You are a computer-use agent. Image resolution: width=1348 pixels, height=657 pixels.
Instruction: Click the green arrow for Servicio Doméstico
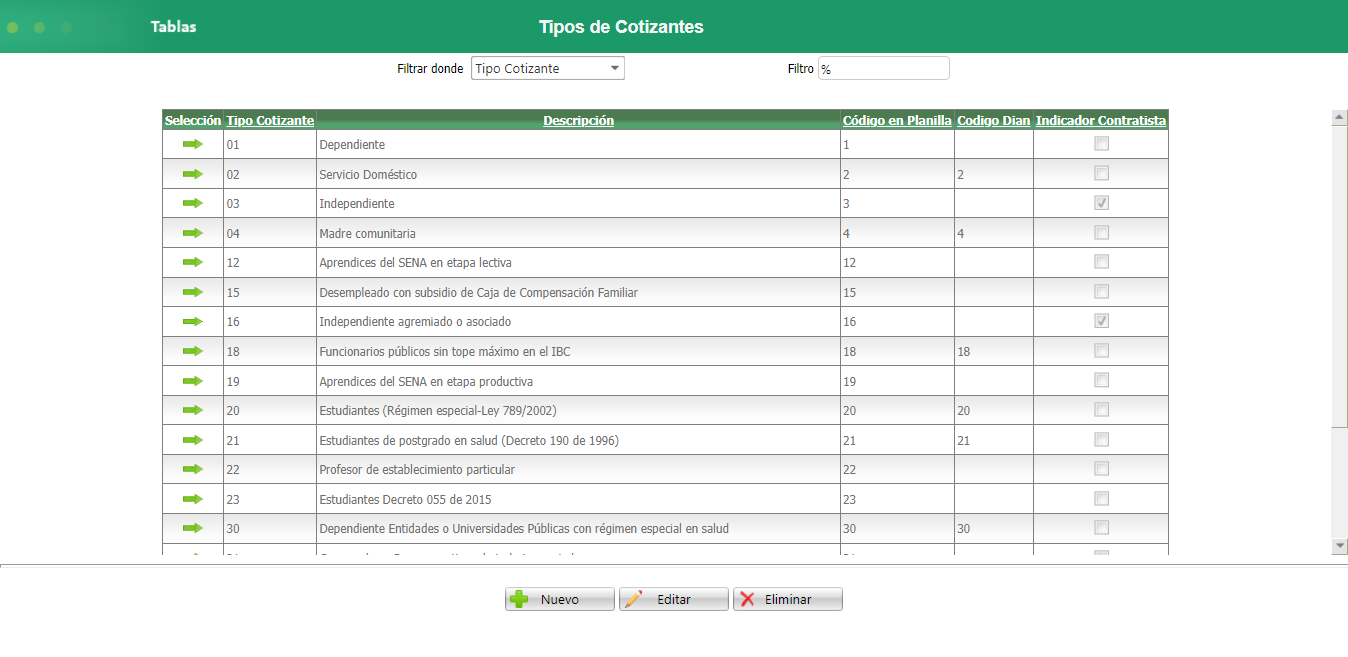click(193, 174)
